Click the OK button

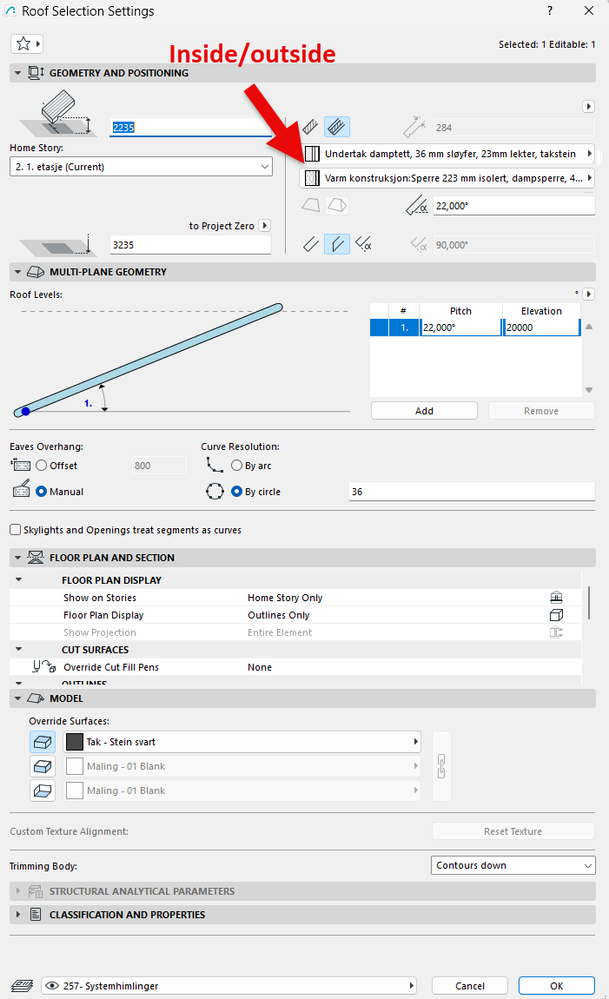pyautogui.click(x=557, y=986)
